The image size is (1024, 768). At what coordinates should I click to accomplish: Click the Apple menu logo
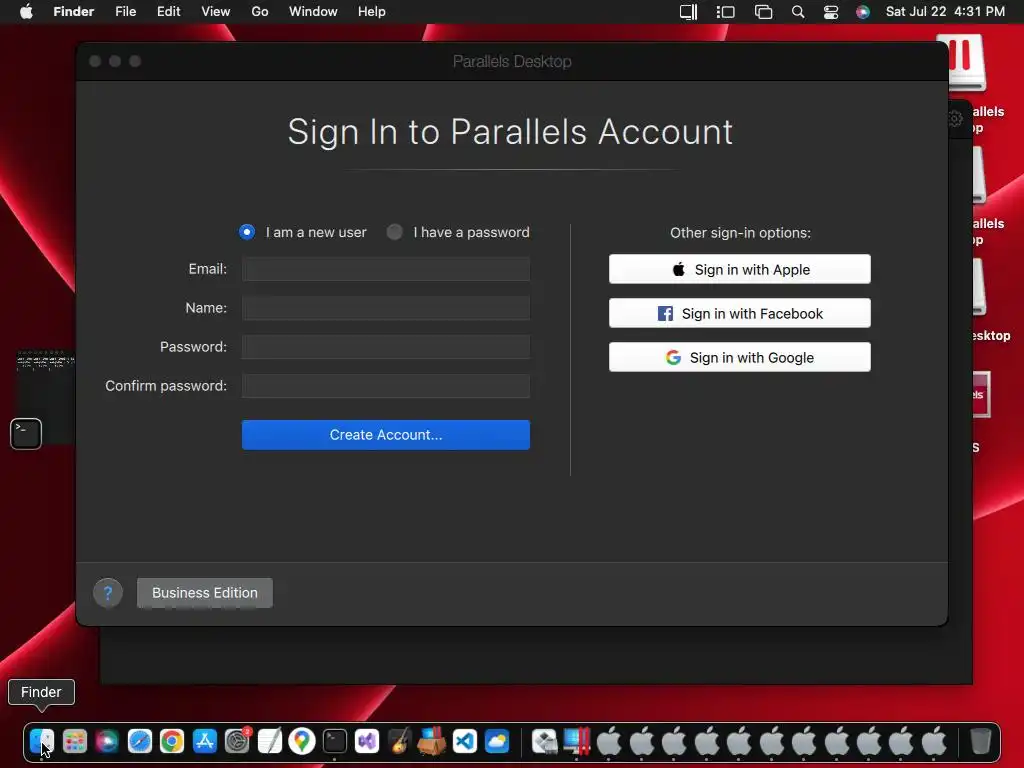[26, 12]
